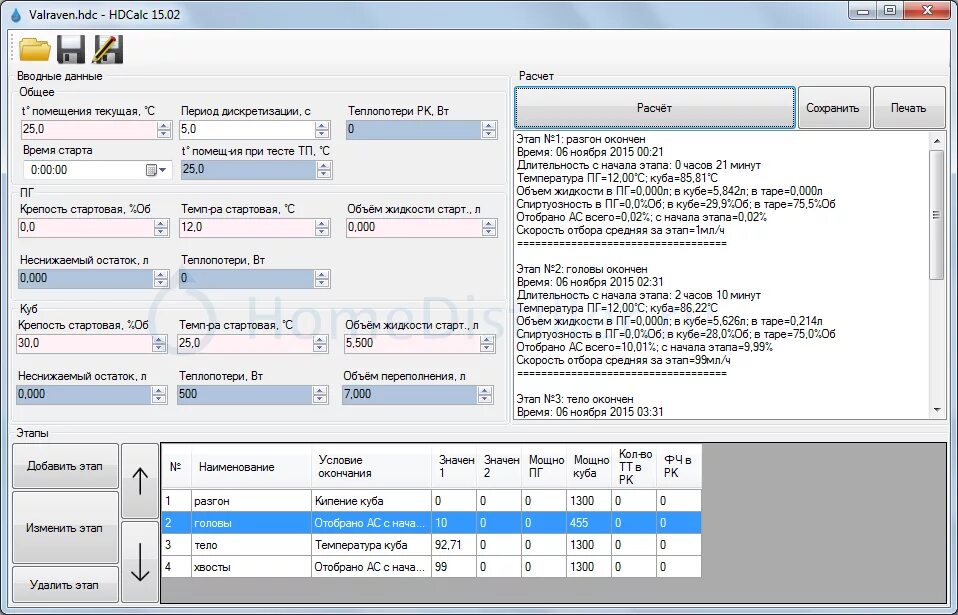Click the save-as floppy with pencil icon

pos(108,49)
